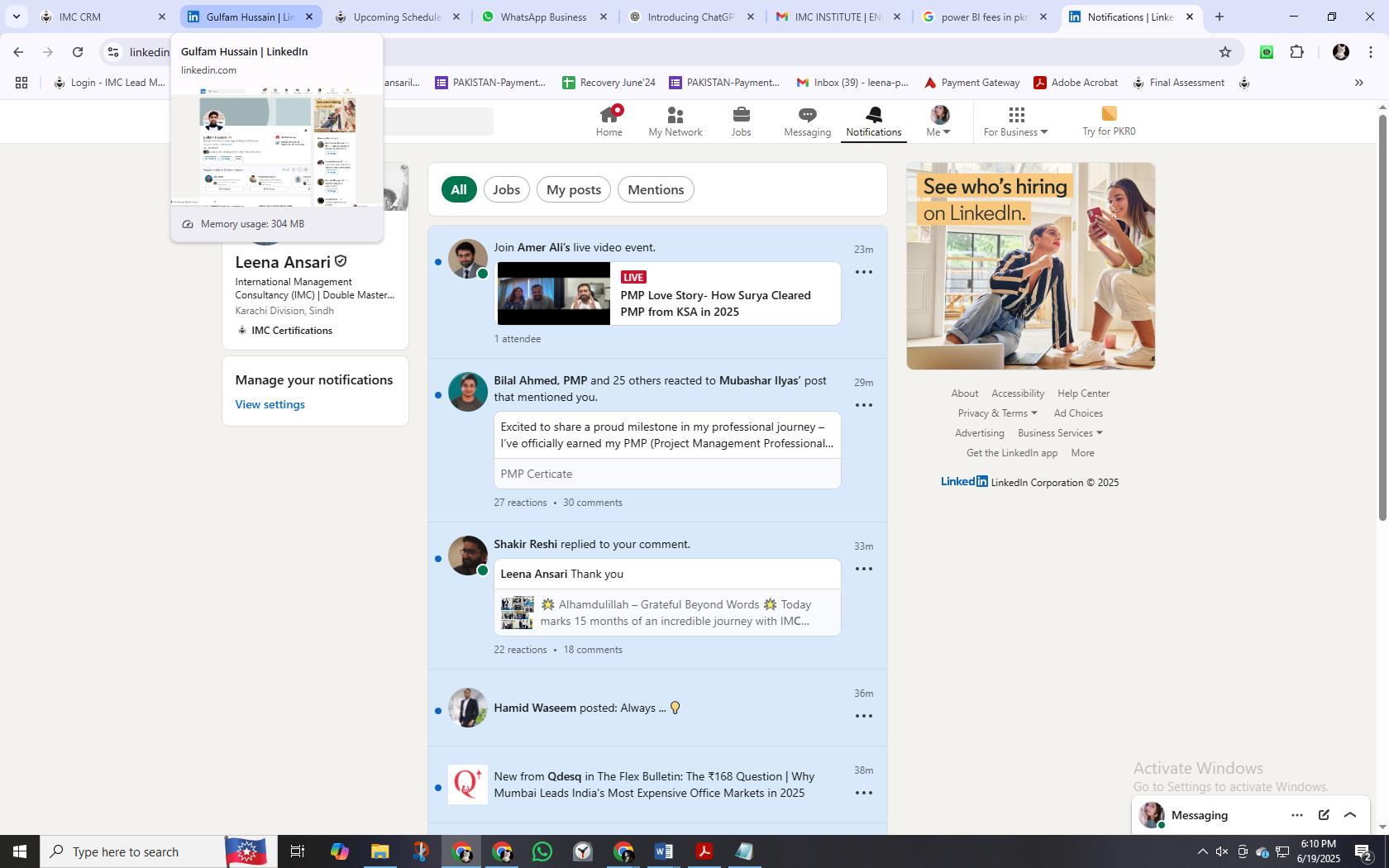
Task: Click Try for PKR0 premium icon
Action: coord(1109,122)
